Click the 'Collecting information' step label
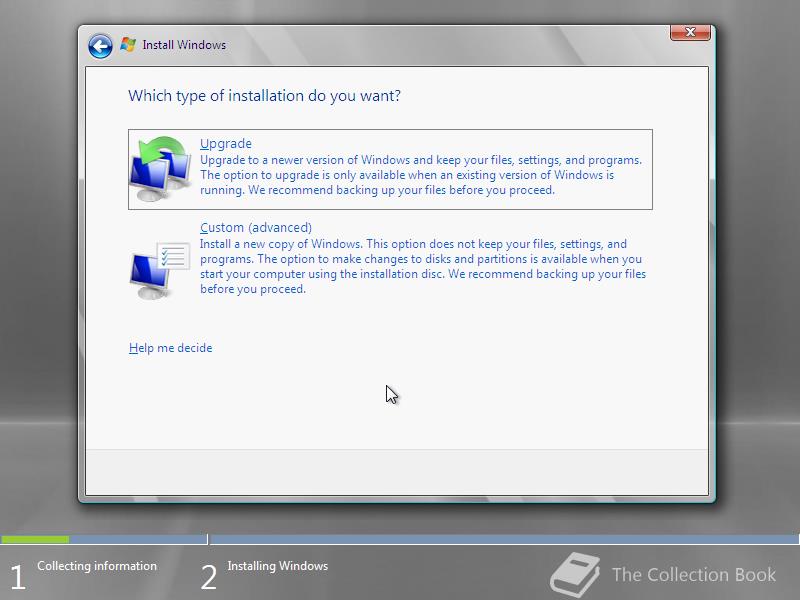 click(x=97, y=566)
